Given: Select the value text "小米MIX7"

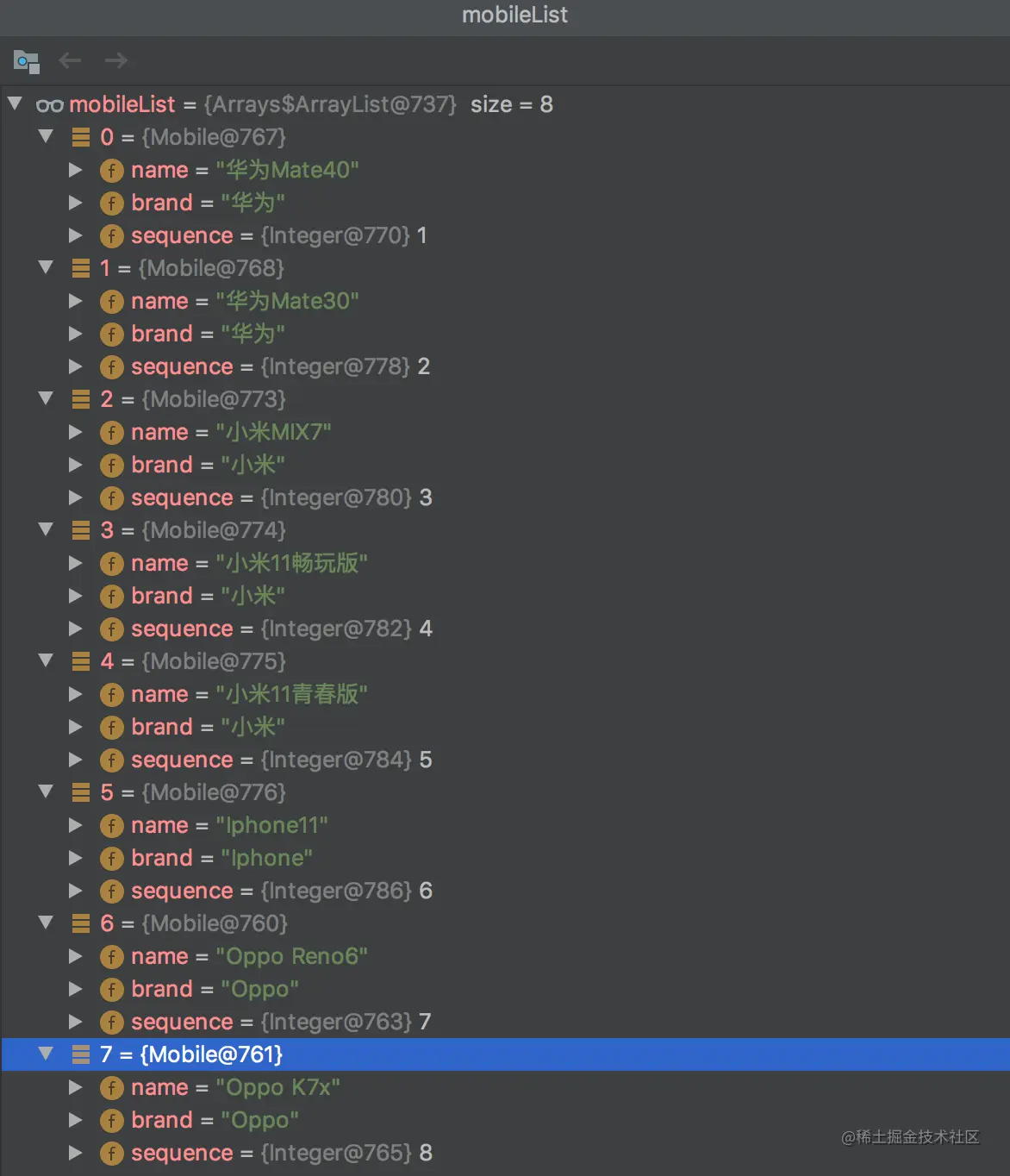Looking at the screenshot, I should pyautogui.click(x=274, y=432).
